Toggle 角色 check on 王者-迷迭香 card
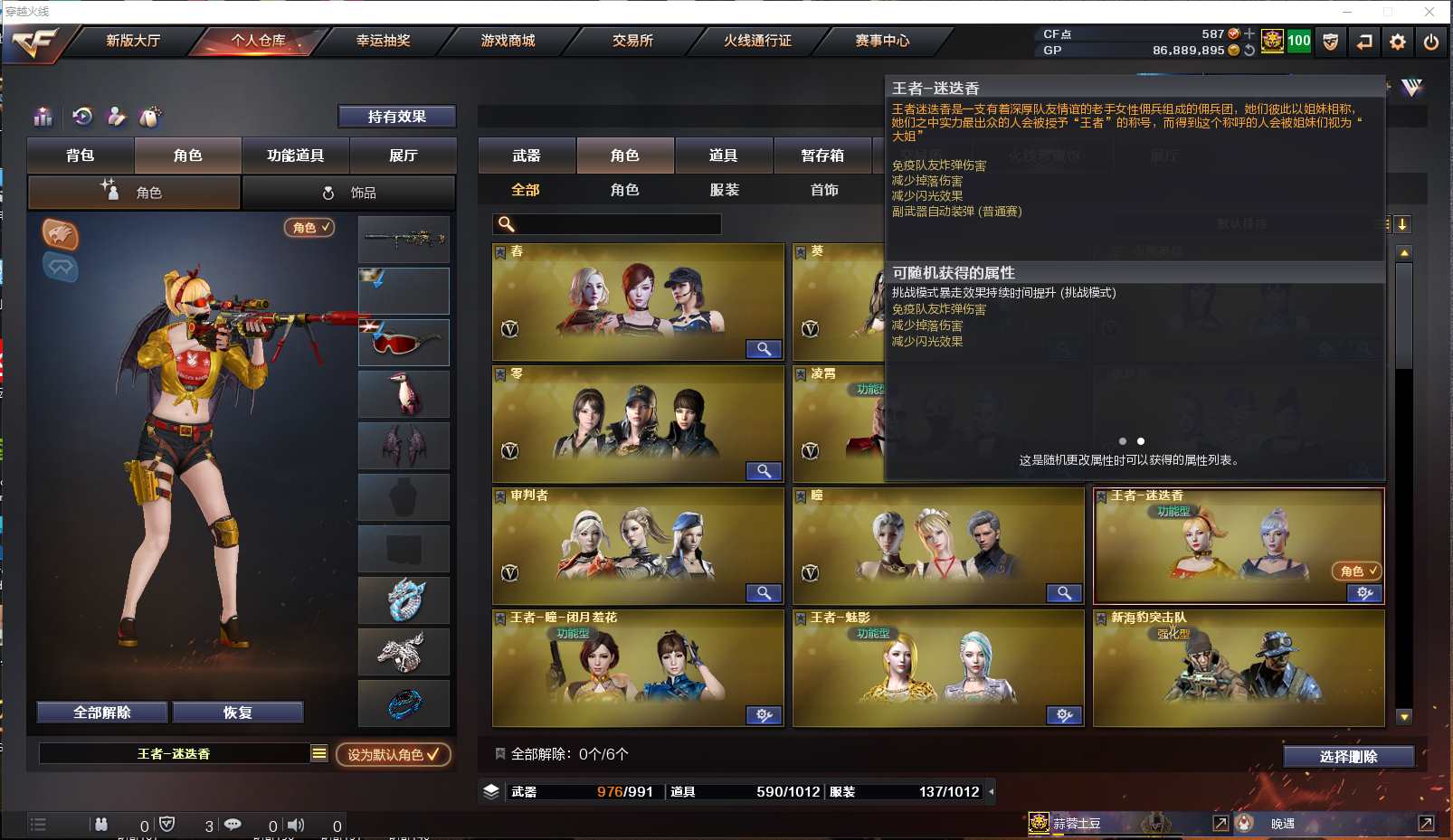Screen dimensions: 1453x840 click(1356, 571)
